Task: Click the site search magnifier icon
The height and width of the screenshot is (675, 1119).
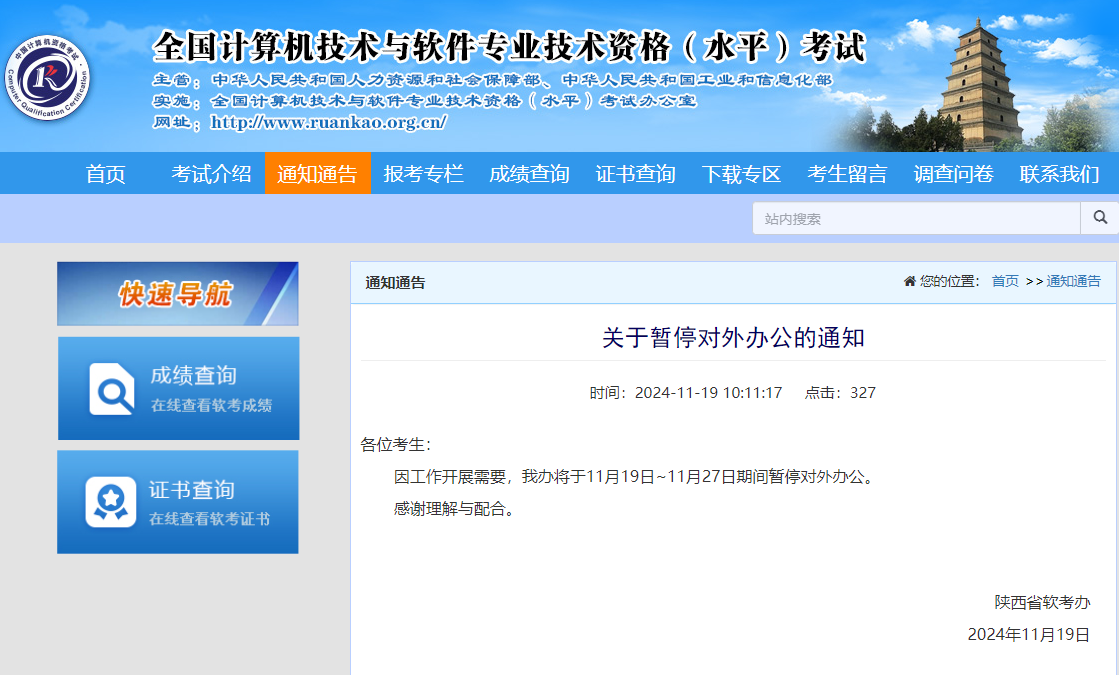Action: (x=1100, y=218)
